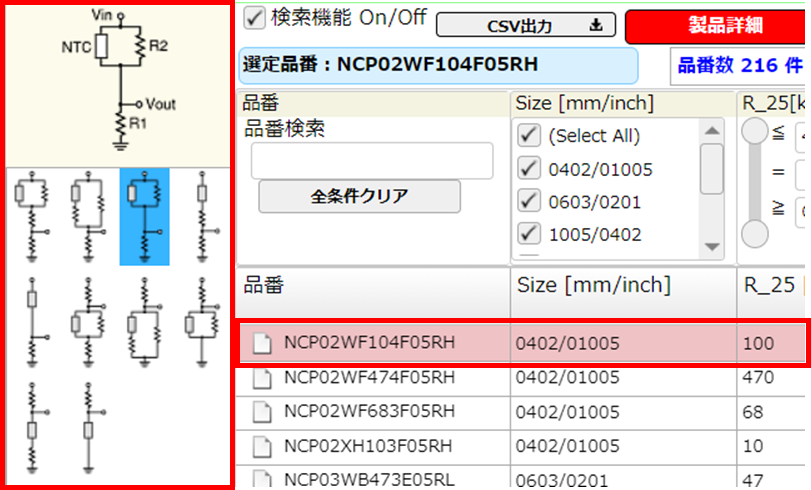Select bottom-row circuit with NTC between two resistors

pyautogui.click(x=31, y=425)
